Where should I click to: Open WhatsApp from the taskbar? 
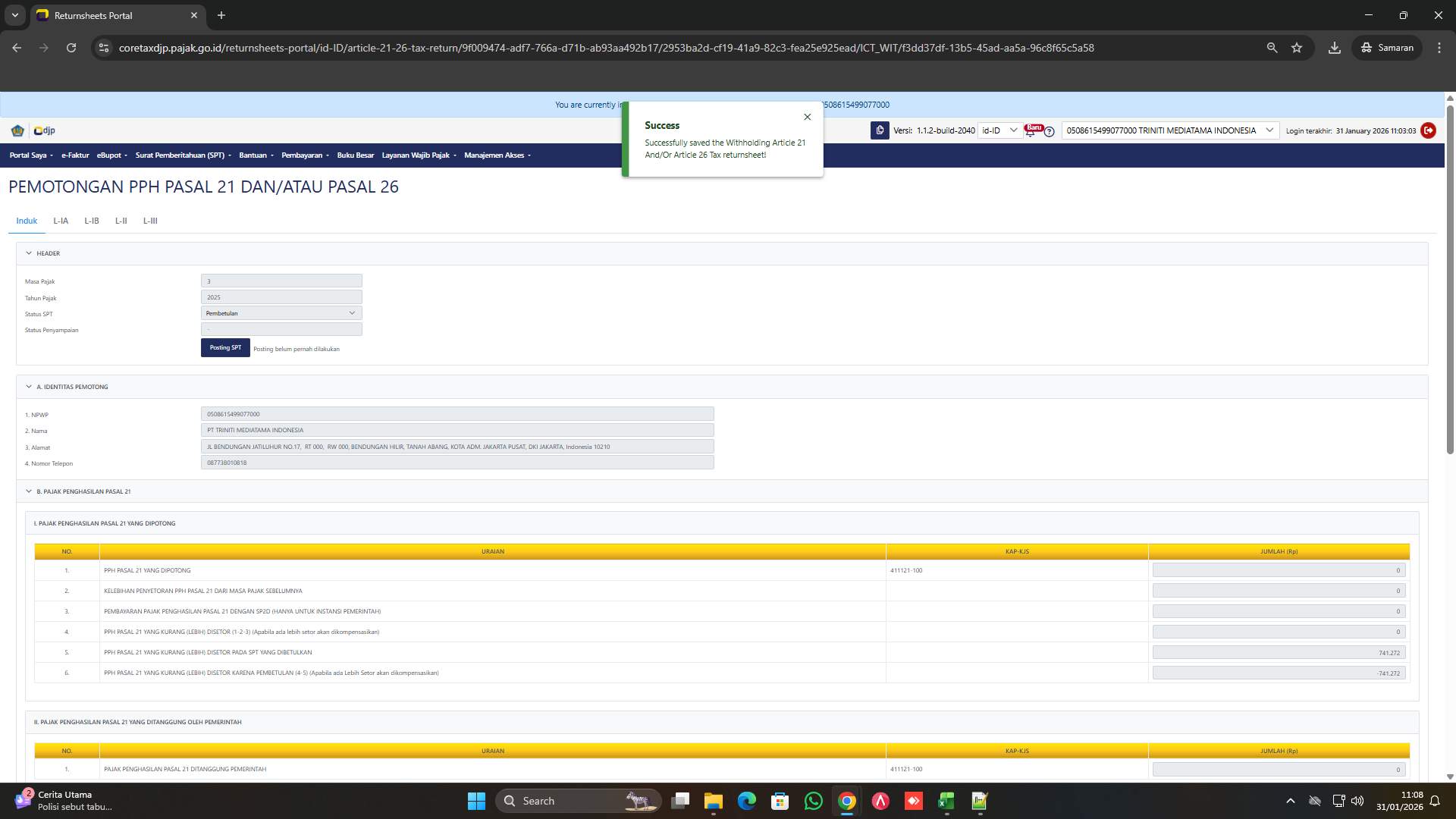813,801
